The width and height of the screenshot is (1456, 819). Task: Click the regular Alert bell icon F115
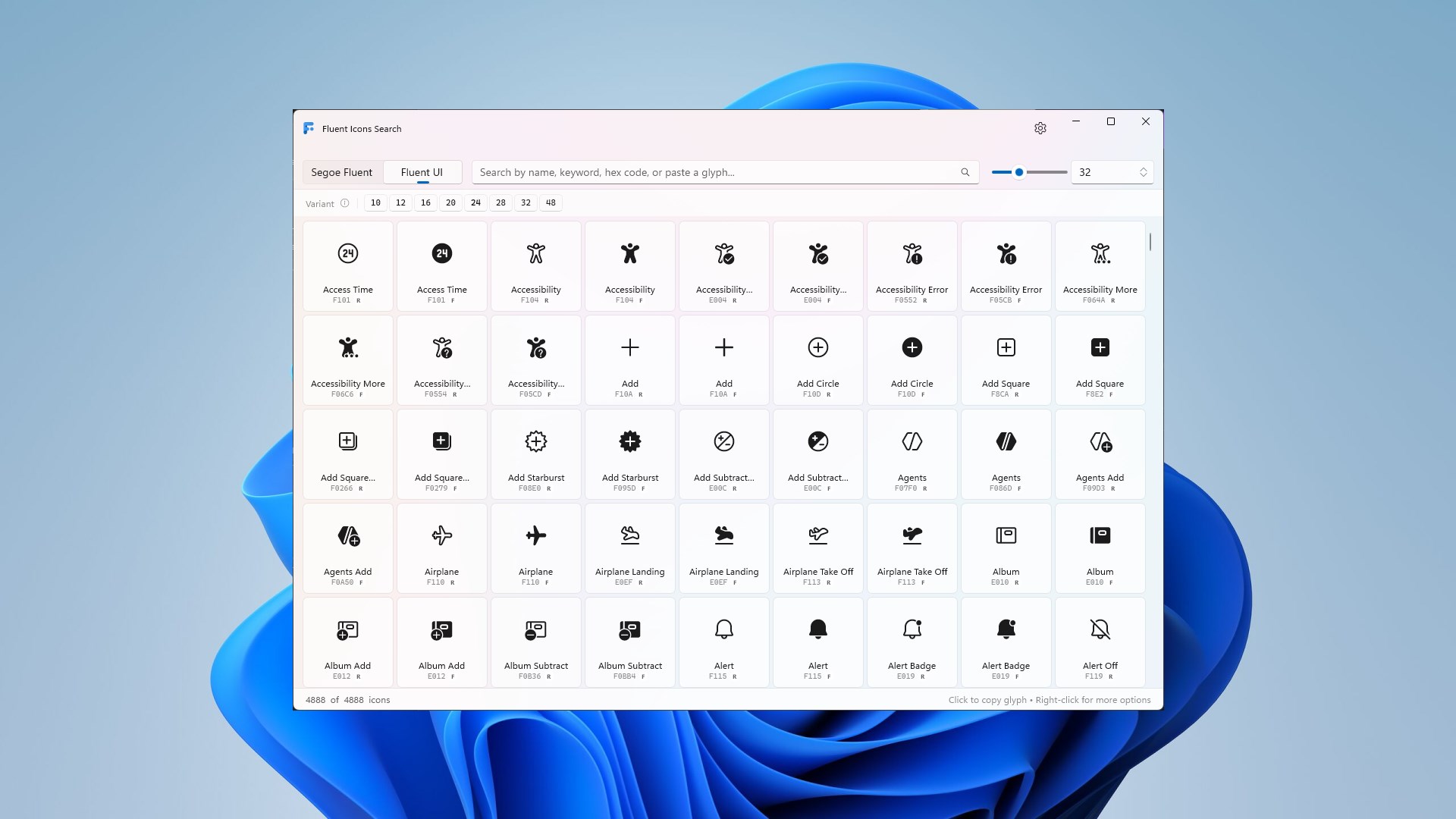(724, 642)
